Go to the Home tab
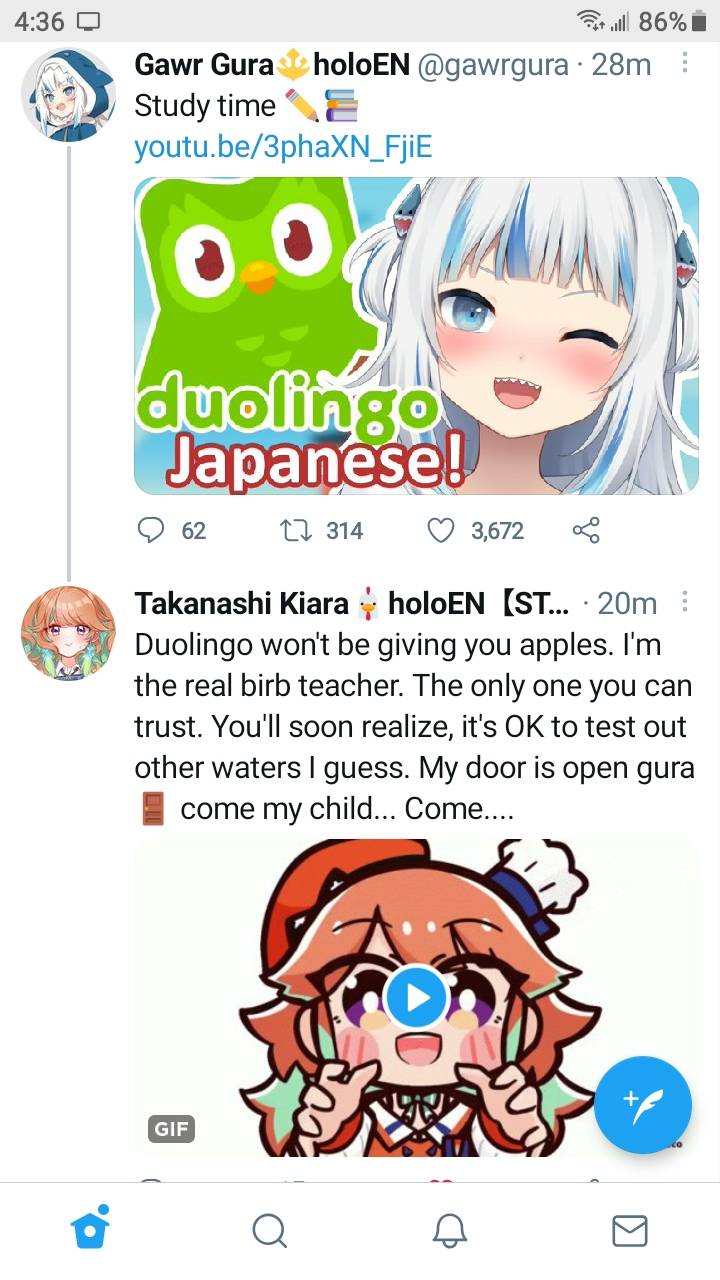The image size is (720, 1280). (90, 1230)
